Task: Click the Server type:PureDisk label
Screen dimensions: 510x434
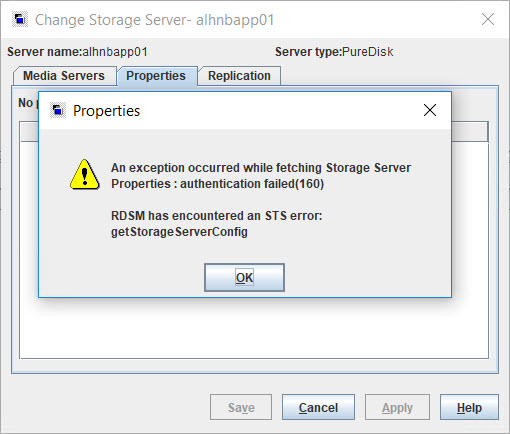Action: pyautogui.click(x=334, y=52)
